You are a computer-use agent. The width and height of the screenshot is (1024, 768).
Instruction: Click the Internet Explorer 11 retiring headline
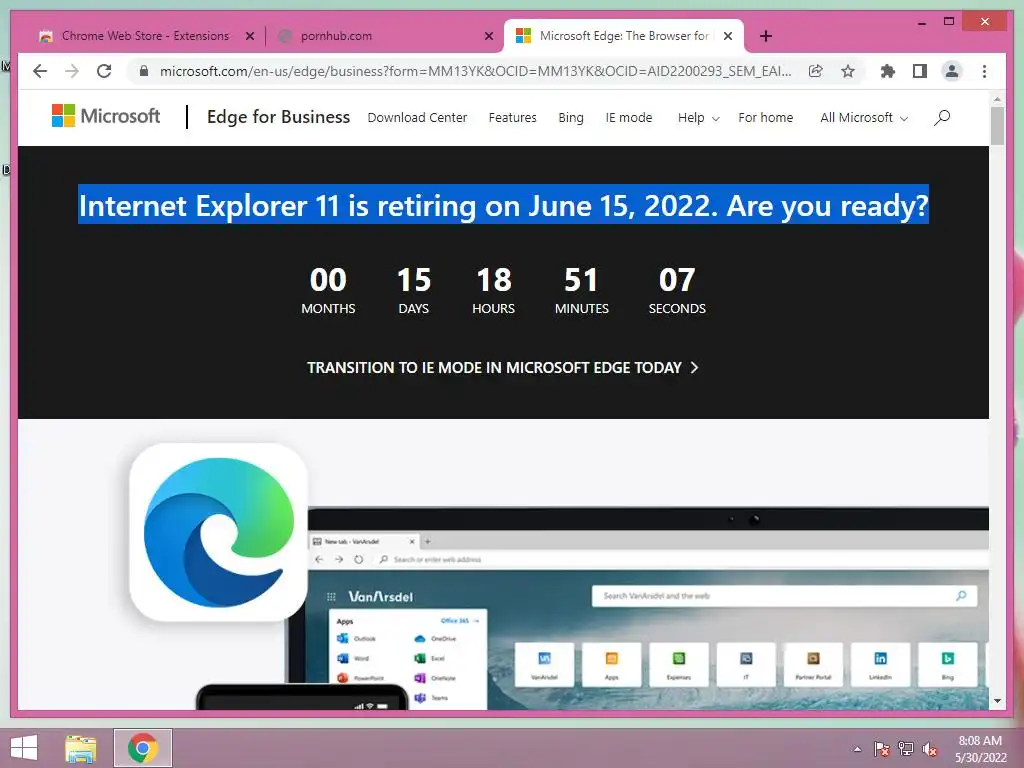tap(504, 206)
